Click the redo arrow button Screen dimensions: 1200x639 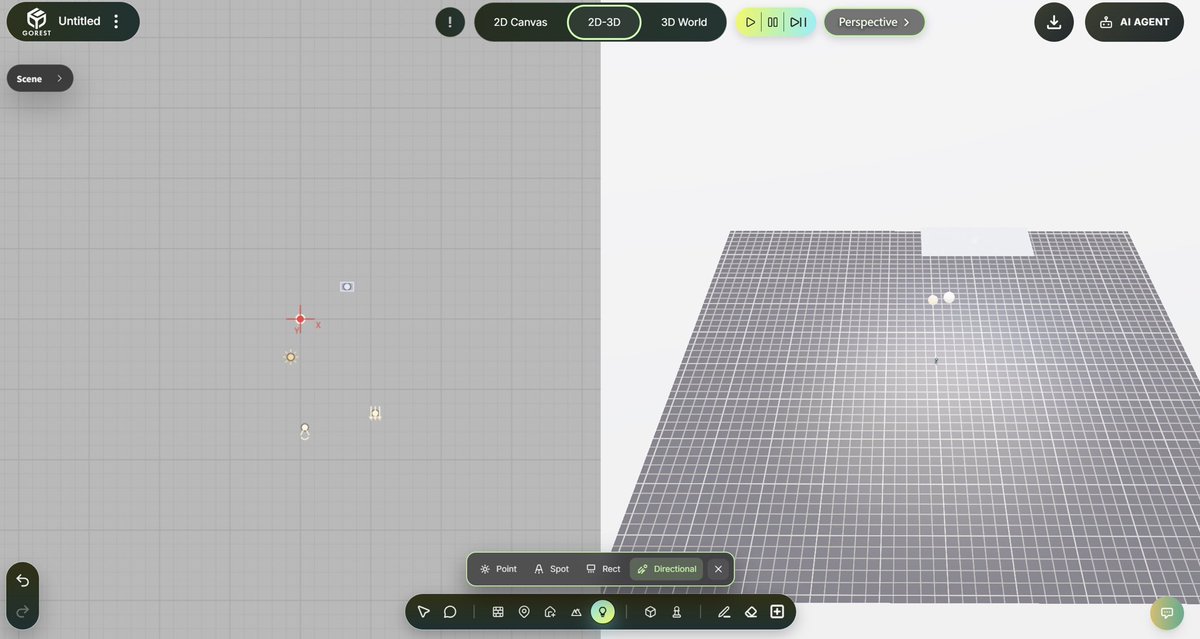23,611
